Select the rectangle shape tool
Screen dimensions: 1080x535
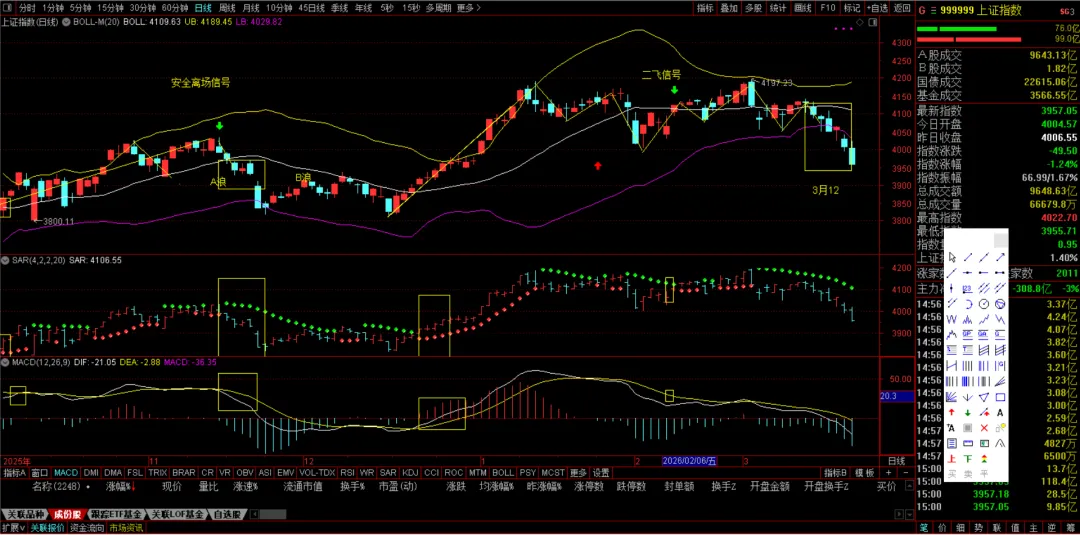click(x=1000, y=397)
